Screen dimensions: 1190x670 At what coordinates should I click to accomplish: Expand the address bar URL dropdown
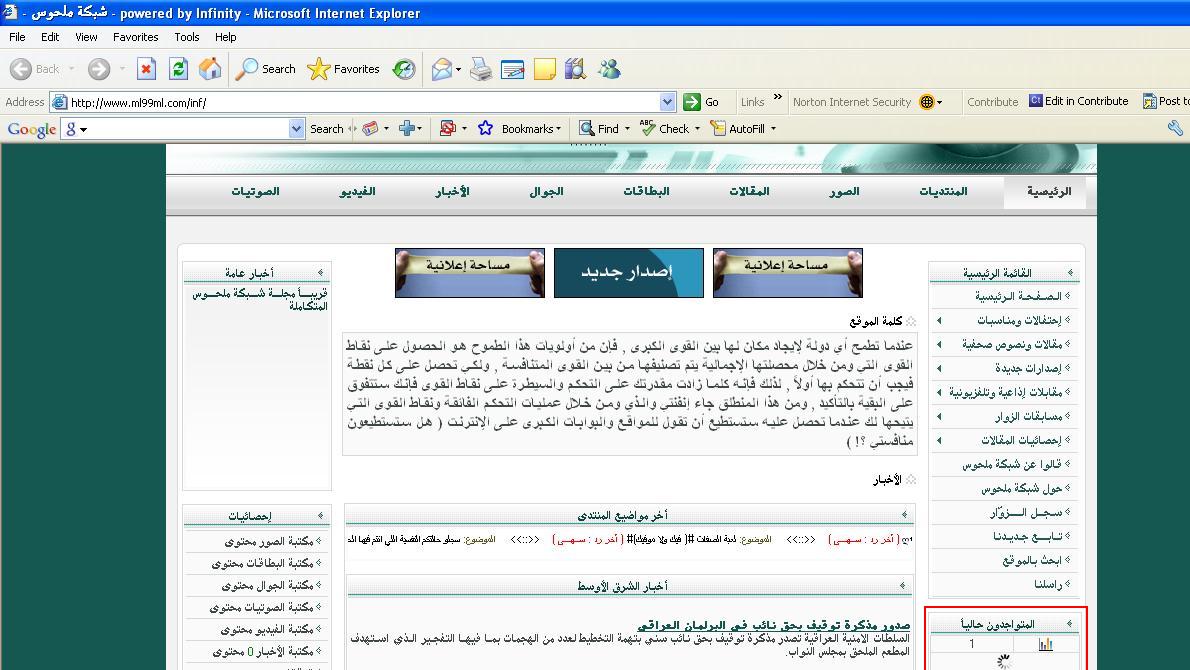point(667,102)
